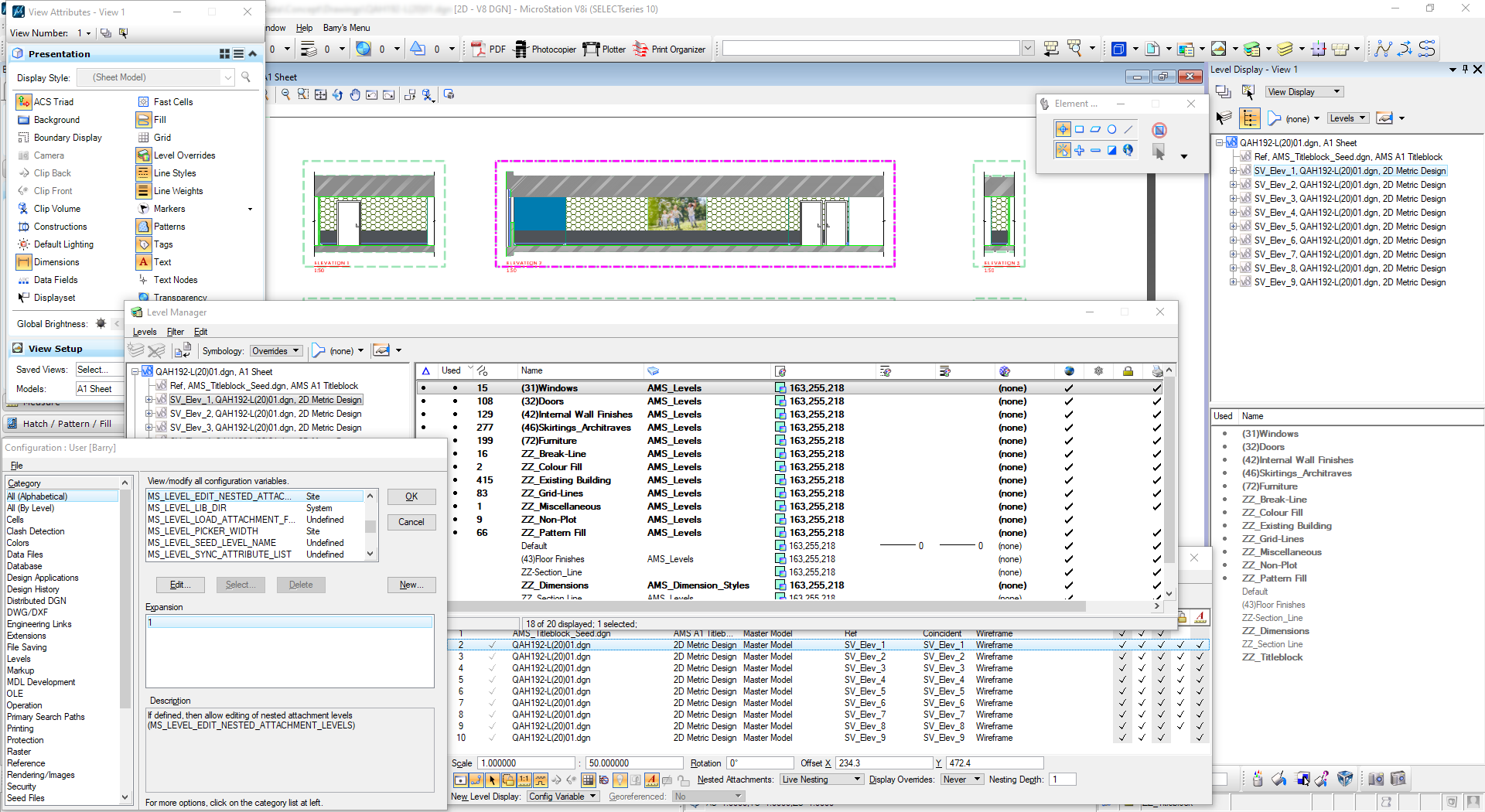Click the Plotter icon
The width and height of the screenshot is (1485, 812).
592,49
